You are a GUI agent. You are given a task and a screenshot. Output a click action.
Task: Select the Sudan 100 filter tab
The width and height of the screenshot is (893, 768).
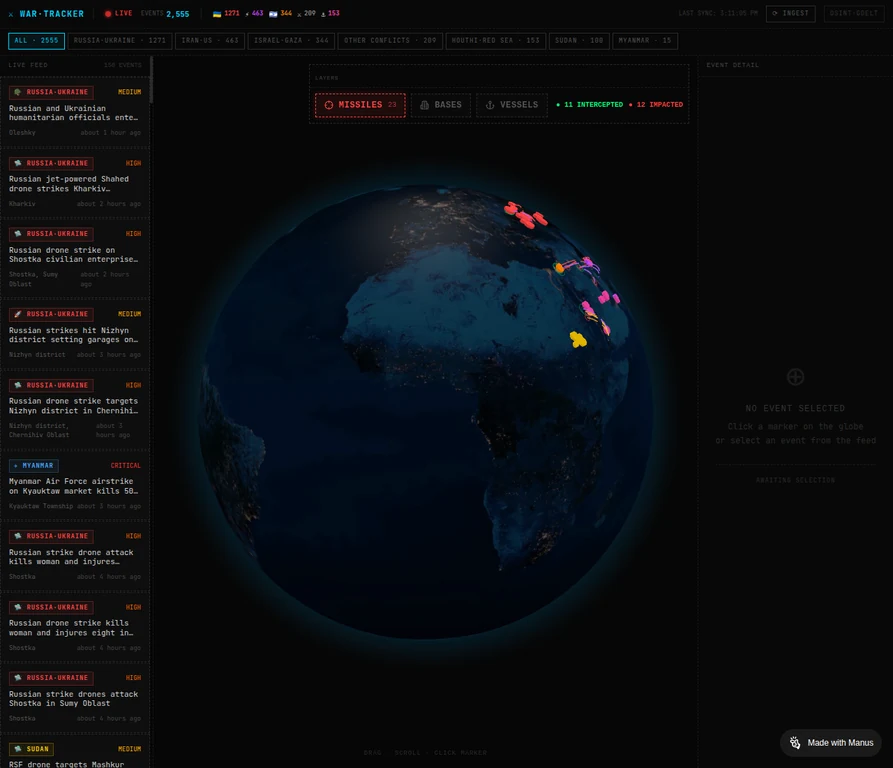coord(579,40)
